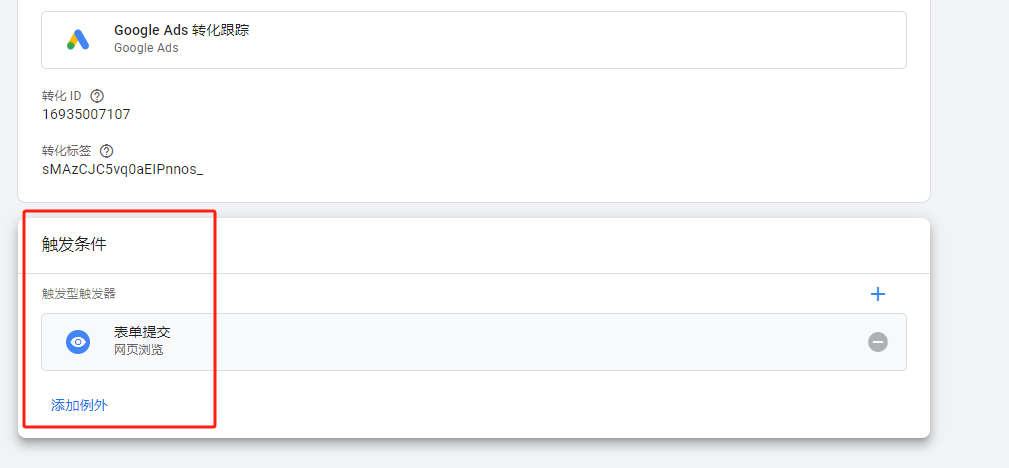Viewport: 1009px width, 468px height.
Task: Remove the 表单提交 trigger with minus icon
Action: point(878,342)
